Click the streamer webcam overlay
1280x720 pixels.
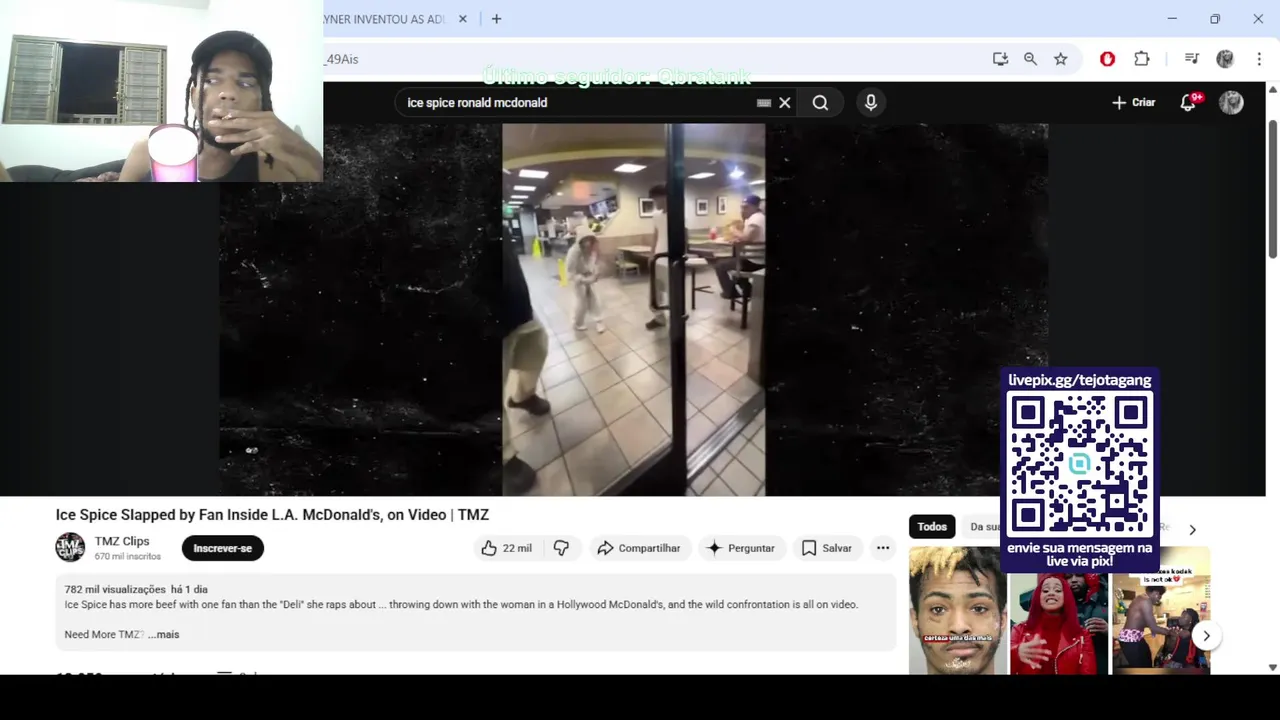pyautogui.click(x=161, y=91)
